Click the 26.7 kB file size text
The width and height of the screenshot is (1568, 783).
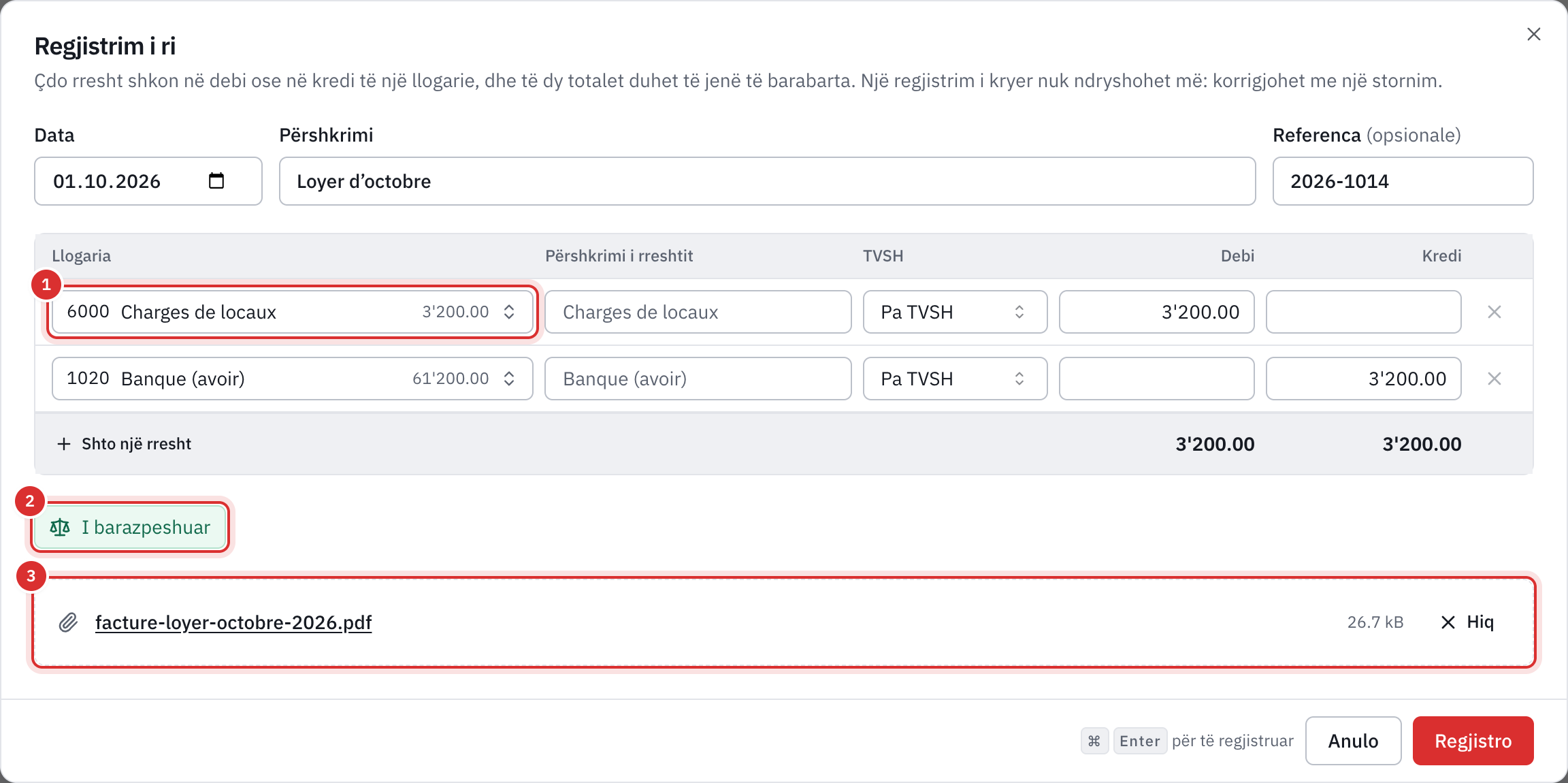pyautogui.click(x=1375, y=622)
